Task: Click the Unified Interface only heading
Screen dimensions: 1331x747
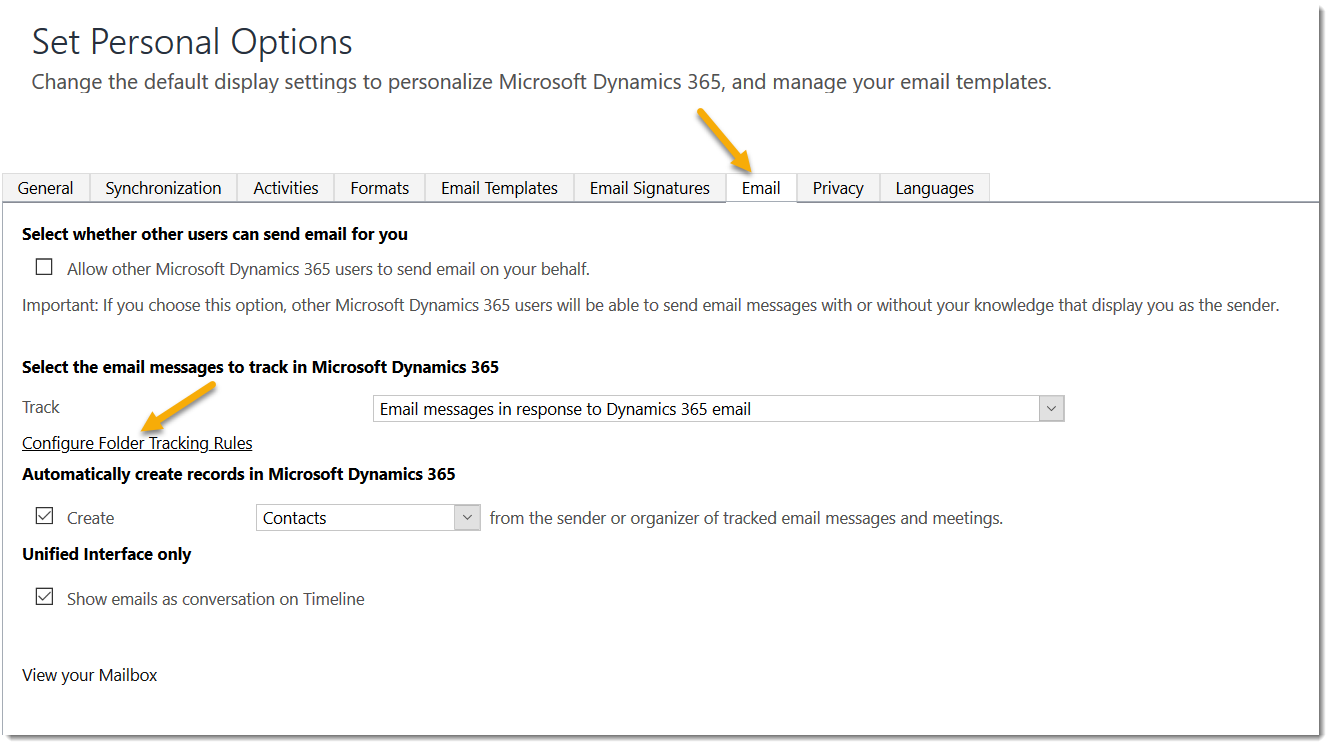Action: click(106, 554)
